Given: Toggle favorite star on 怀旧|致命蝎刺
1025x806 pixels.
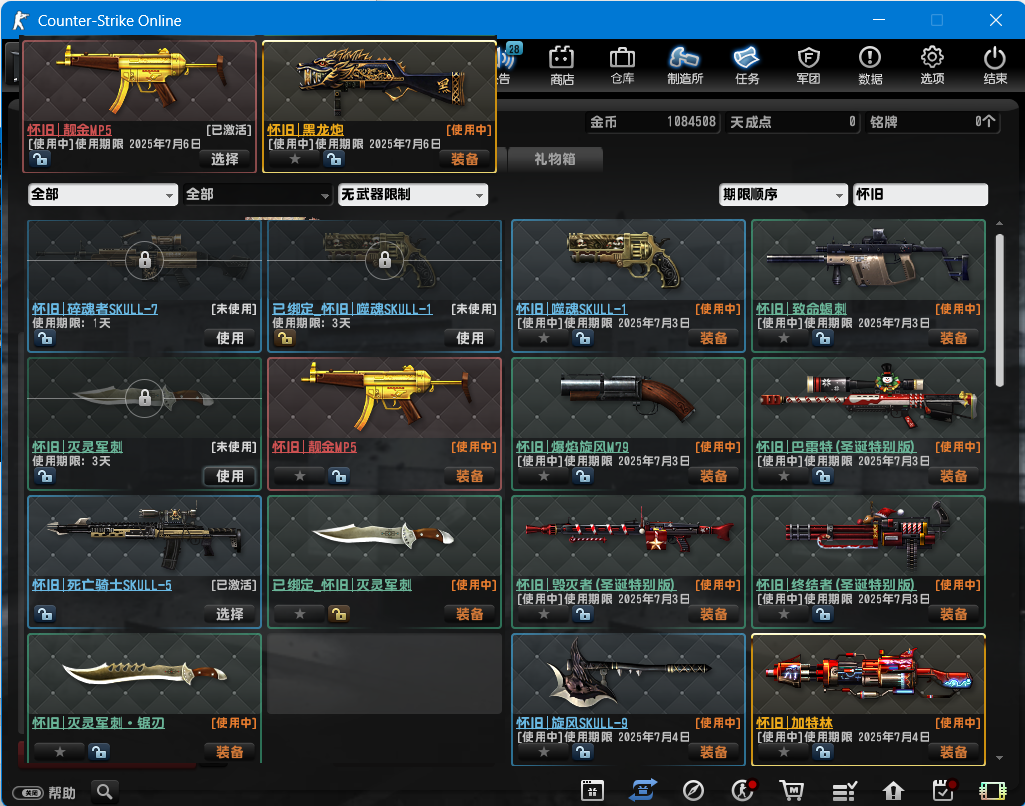Looking at the screenshot, I should click(784, 338).
